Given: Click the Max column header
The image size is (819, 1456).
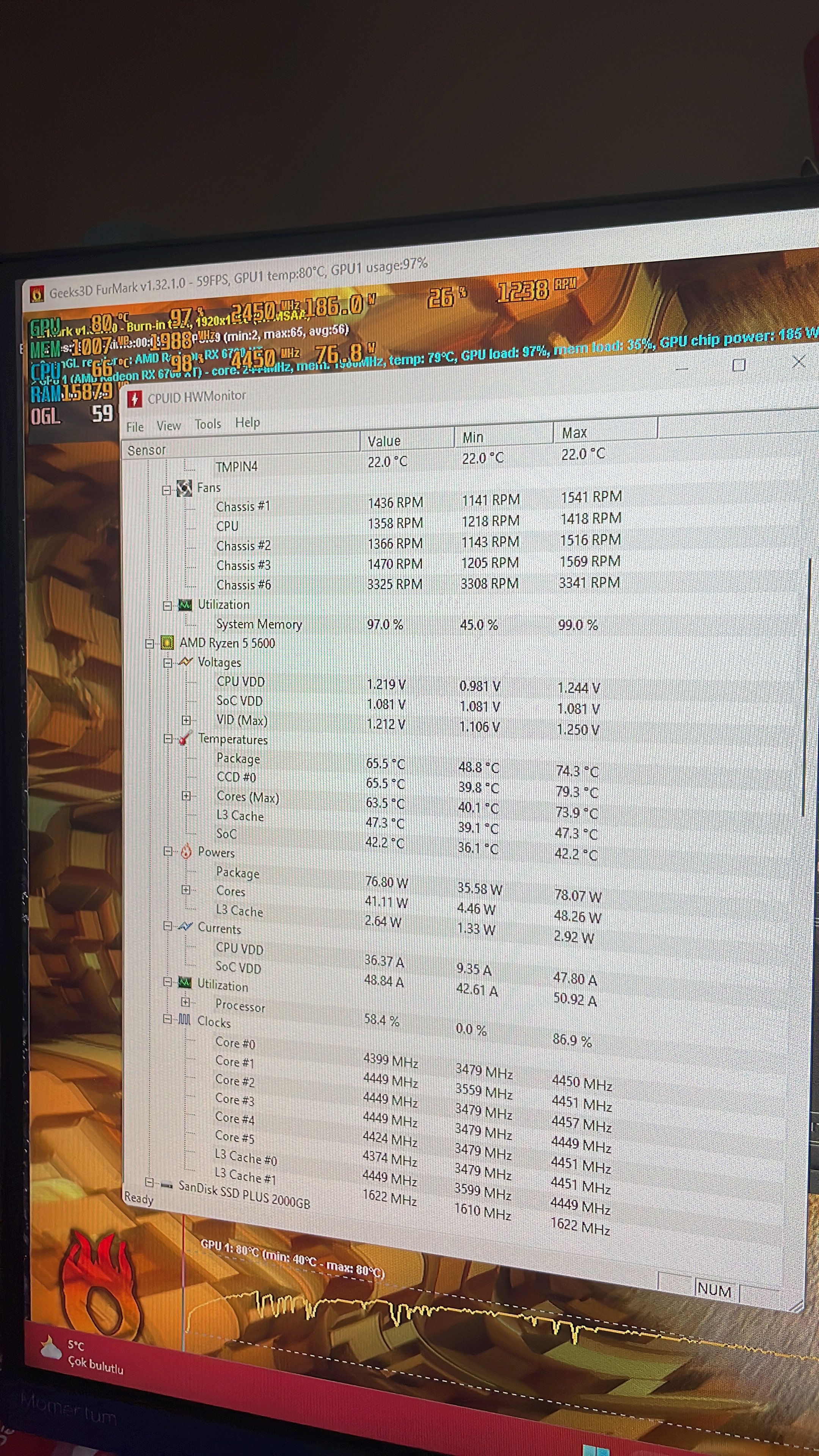Looking at the screenshot, I should coord(574,433).
